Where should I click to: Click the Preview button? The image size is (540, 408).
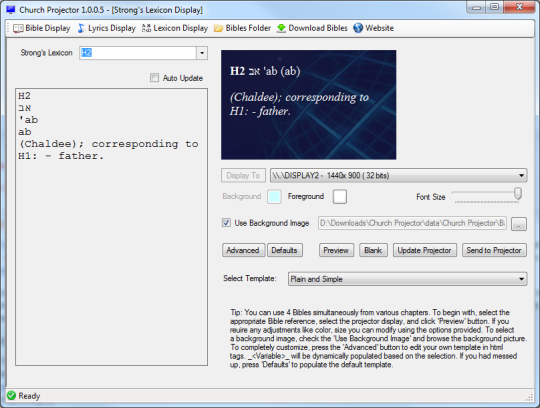pos(336,250)
